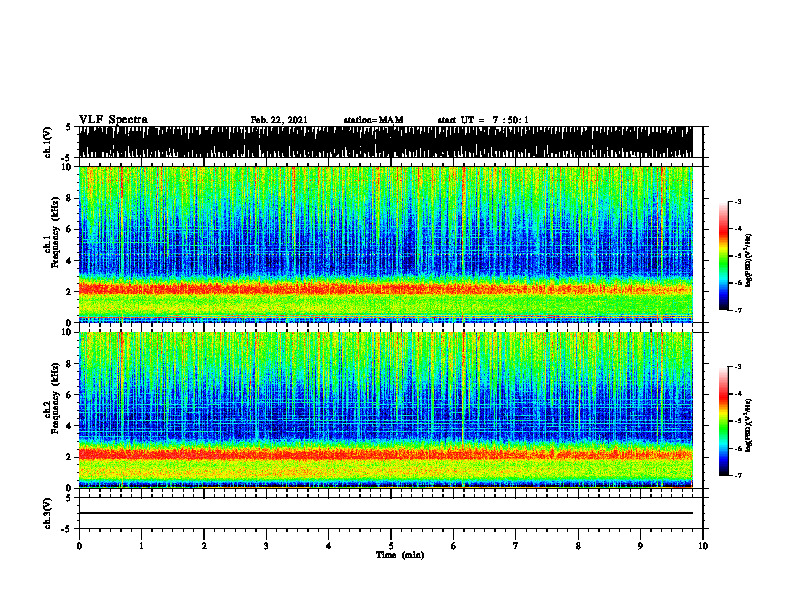792x612 pixels.
Task: Click the time axis tick label '9'
Action: pos(640,546)
